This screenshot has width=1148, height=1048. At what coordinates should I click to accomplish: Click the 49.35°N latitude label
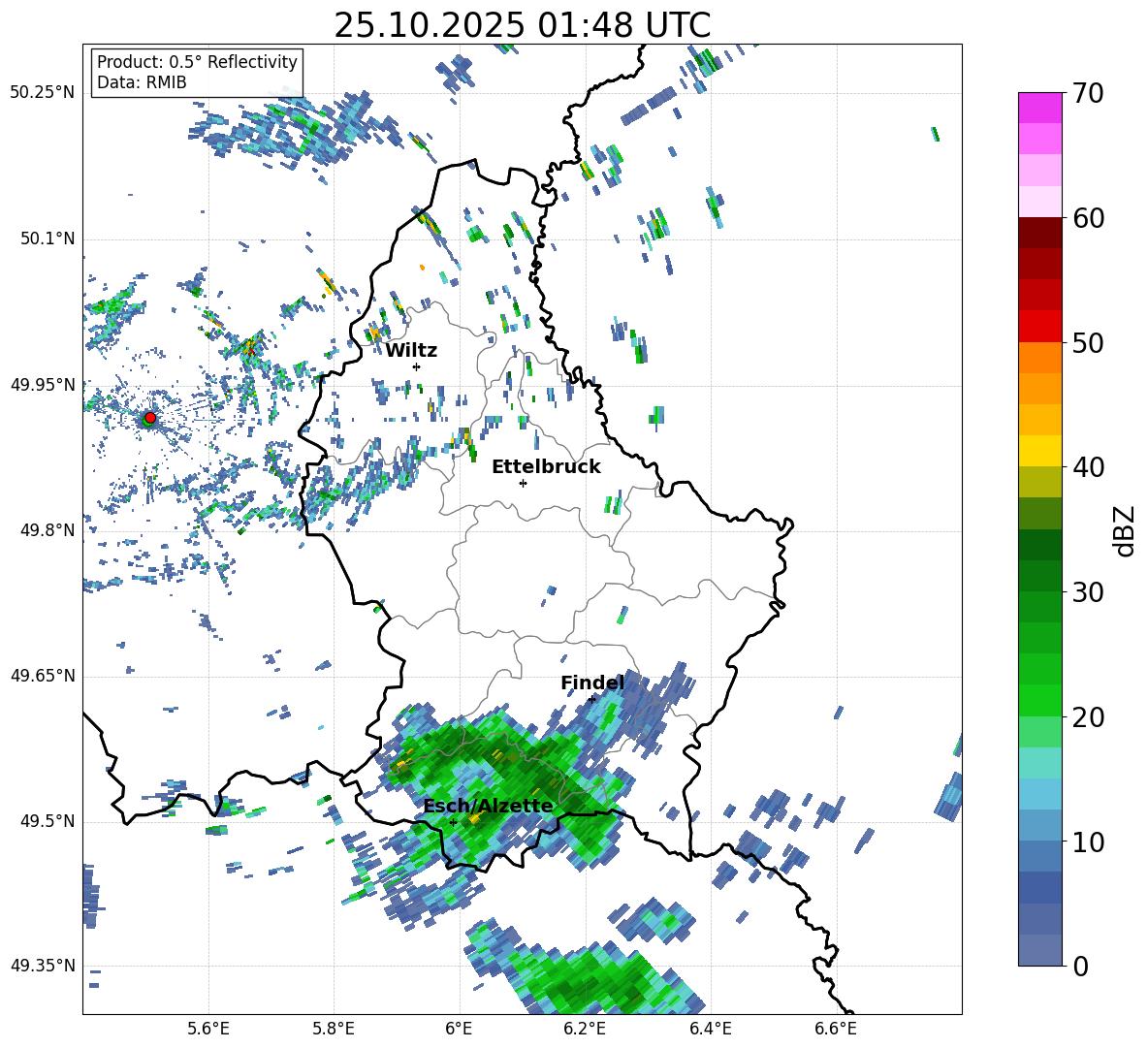coord(43,966)
